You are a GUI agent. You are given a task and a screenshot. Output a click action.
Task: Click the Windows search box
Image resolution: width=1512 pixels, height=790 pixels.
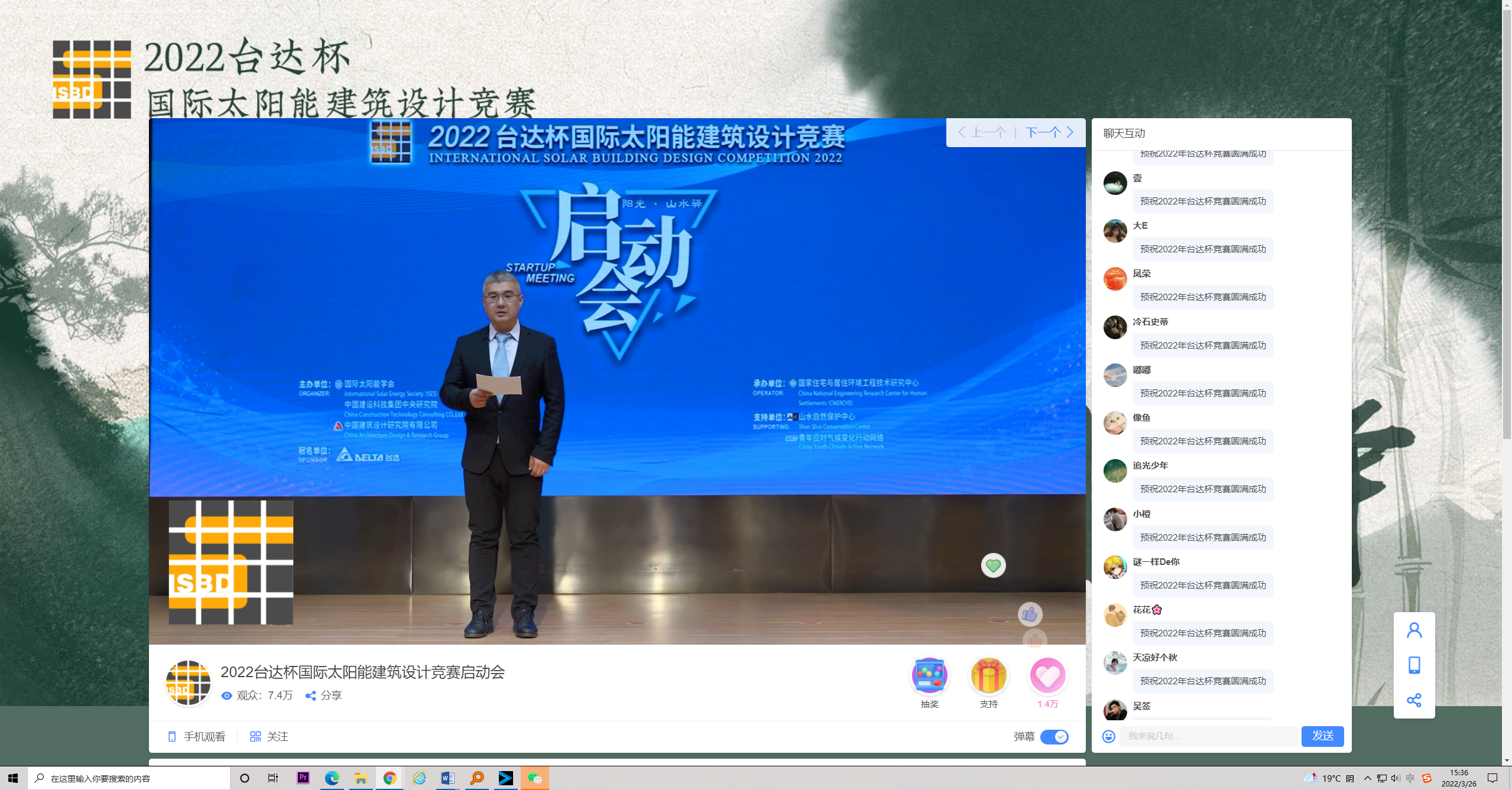click(x=129, y=778)
